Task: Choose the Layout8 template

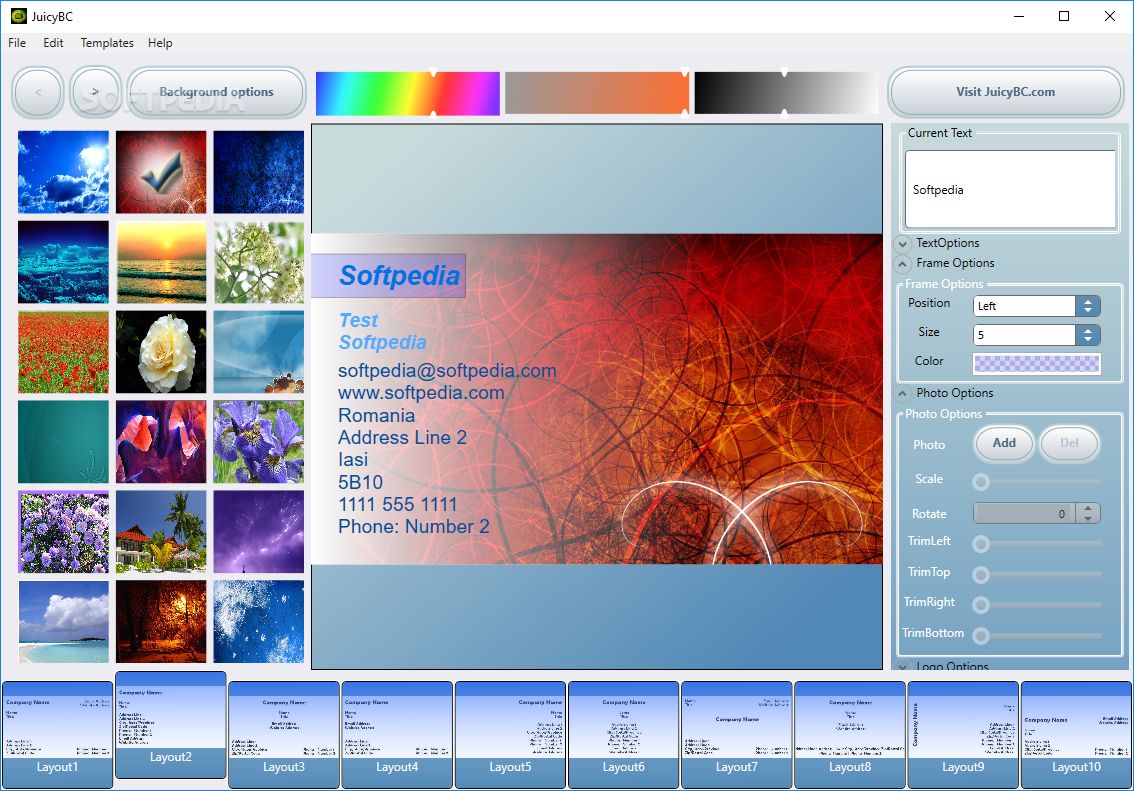Action: (850, 735)
